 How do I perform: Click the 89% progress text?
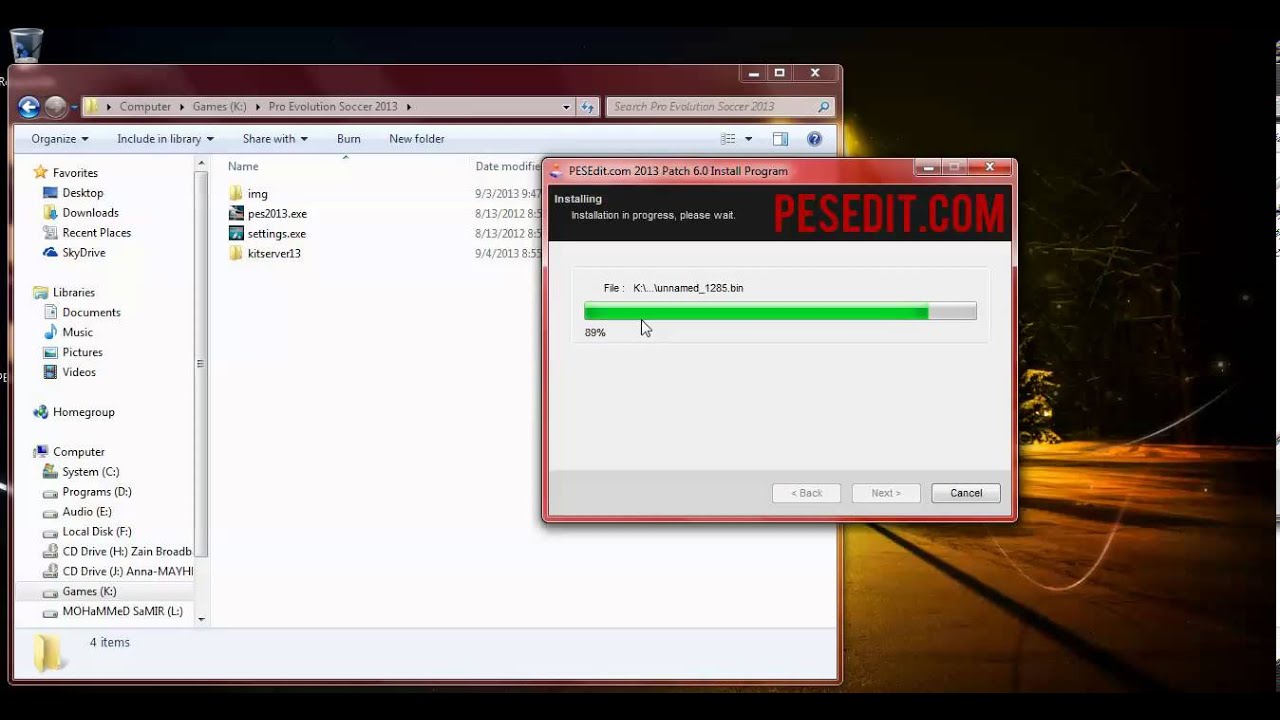(x=595, y=333)
